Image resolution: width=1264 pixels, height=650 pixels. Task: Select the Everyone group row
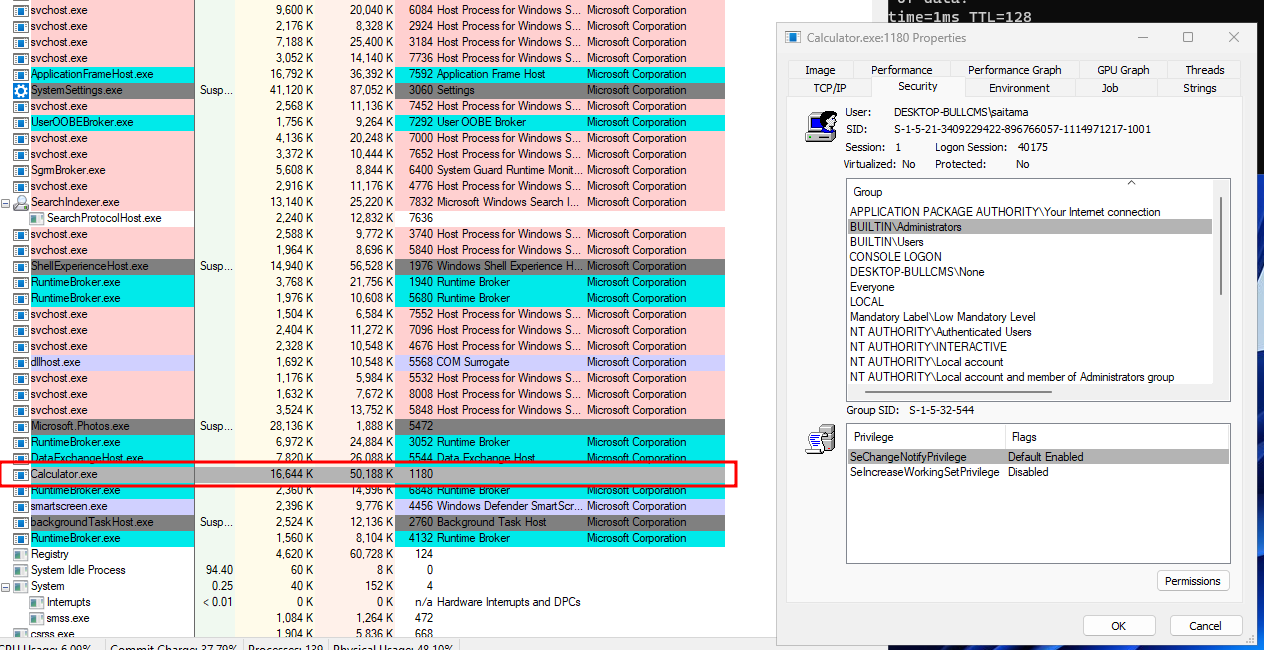pos(1030,287)
